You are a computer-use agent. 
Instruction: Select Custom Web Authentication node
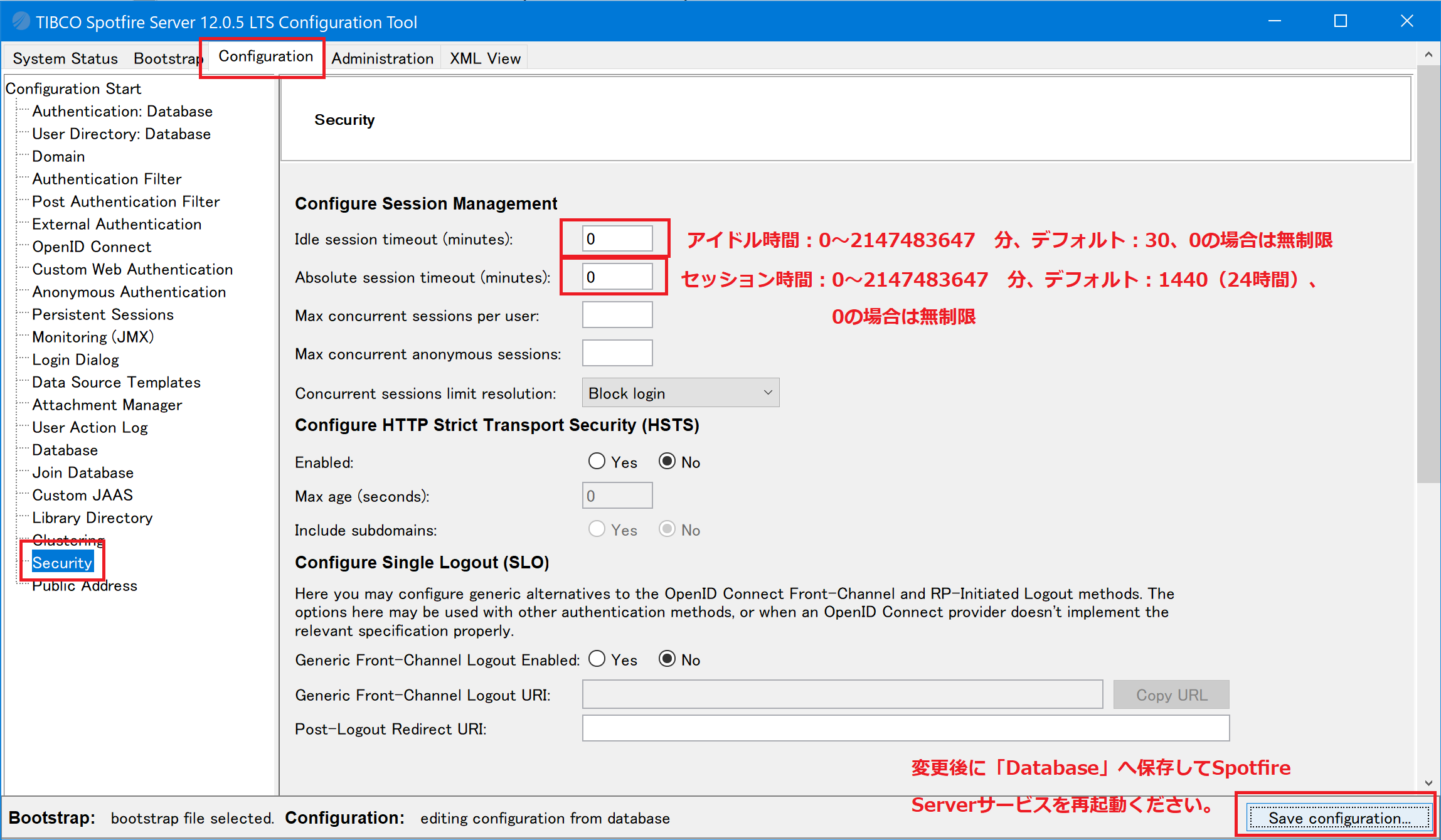pyautogui.click(x=132, y=269)
